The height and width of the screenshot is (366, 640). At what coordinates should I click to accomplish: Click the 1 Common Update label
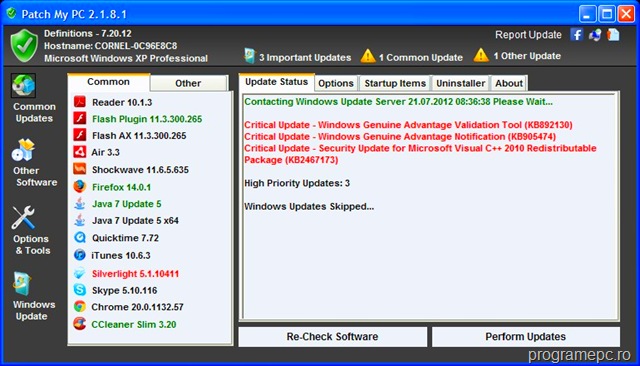pos(420,58)
